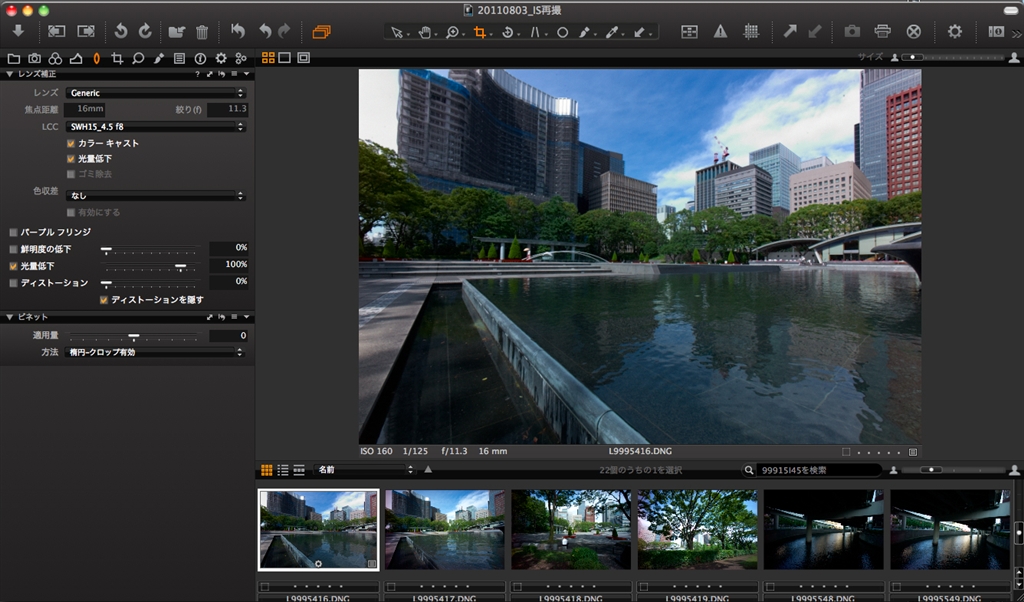1024x602 pixels.
Task: Click the trash delete icon
Action: (x=202, y=32)
